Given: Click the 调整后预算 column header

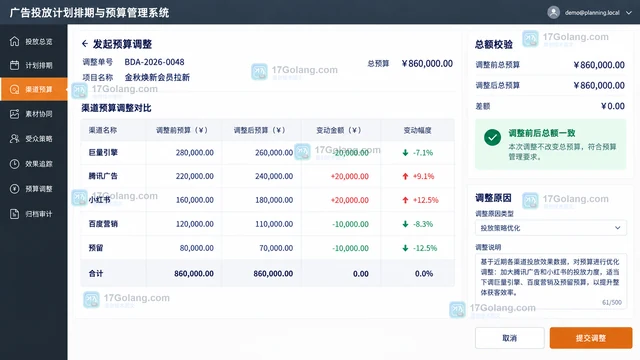Looking at the screenshot, I should pyautogui.click(x=259, y=130).
